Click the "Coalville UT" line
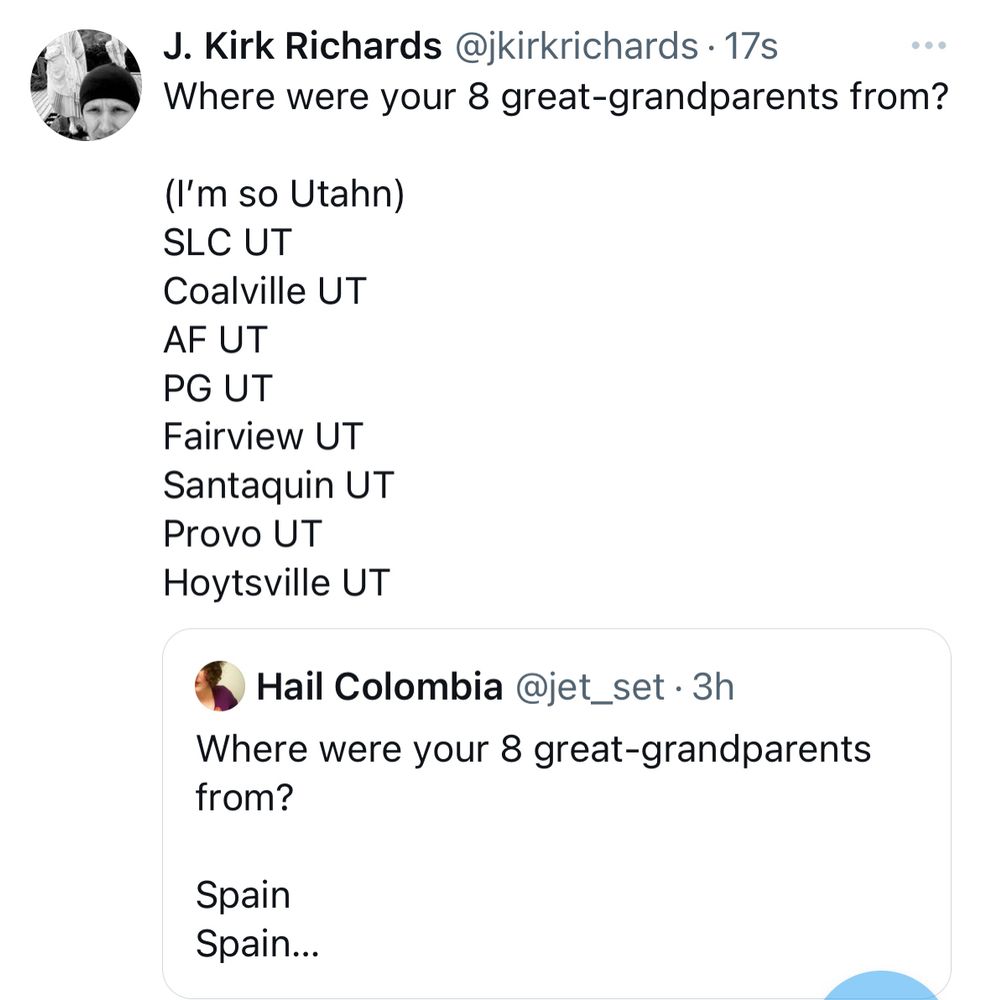982x1000 pixels. point(265,291)
